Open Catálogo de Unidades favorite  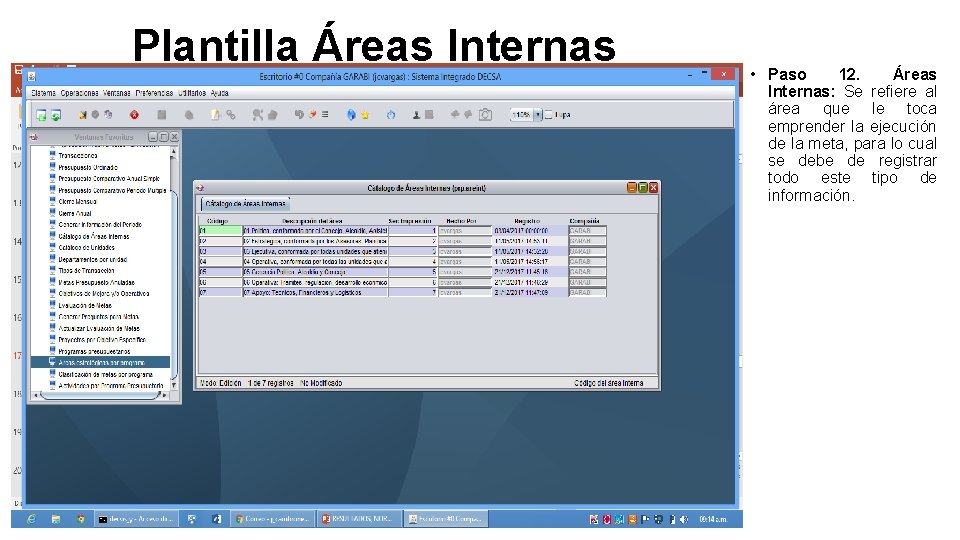86,247
